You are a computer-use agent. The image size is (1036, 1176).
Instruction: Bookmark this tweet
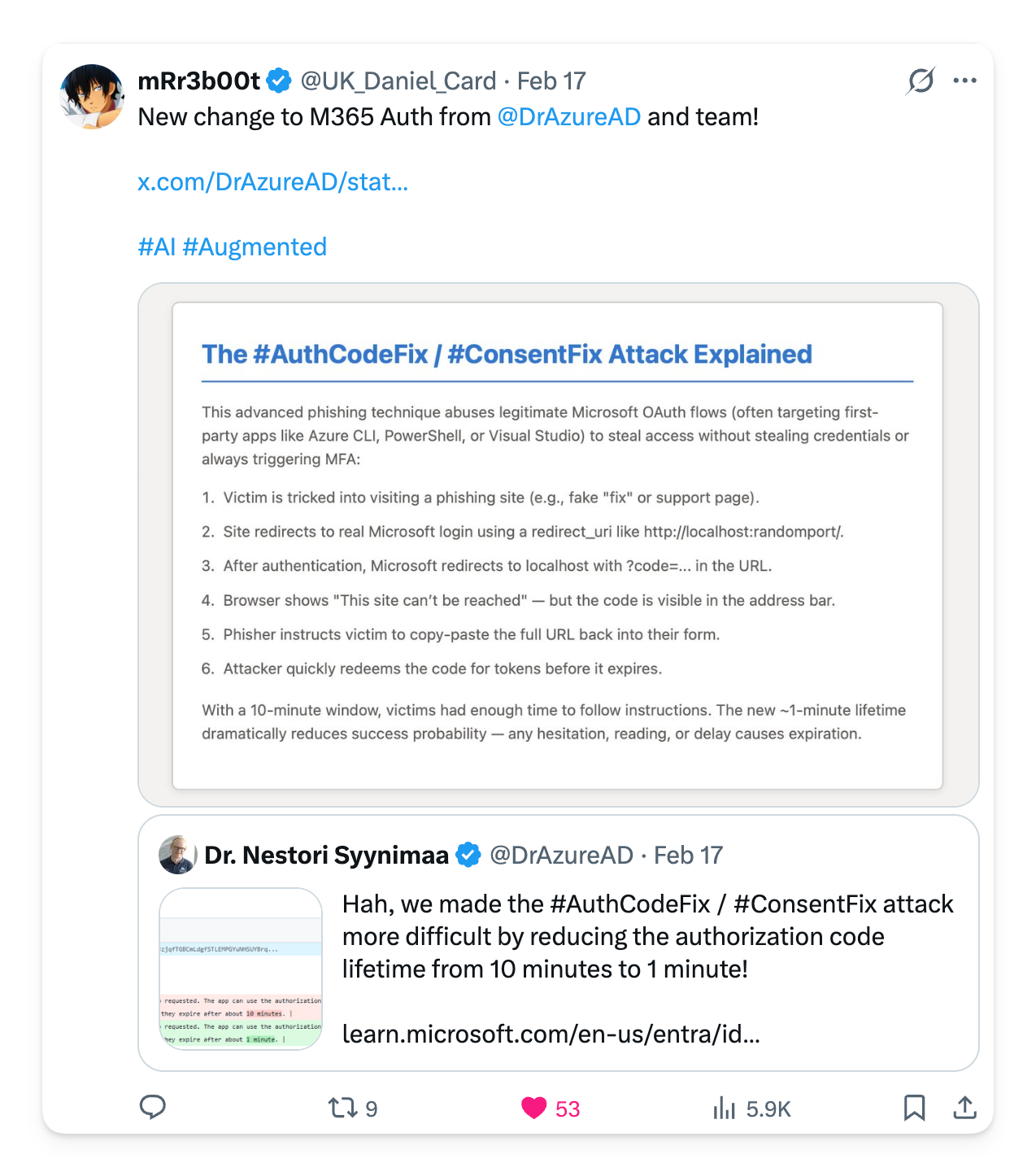(915, 1108)
